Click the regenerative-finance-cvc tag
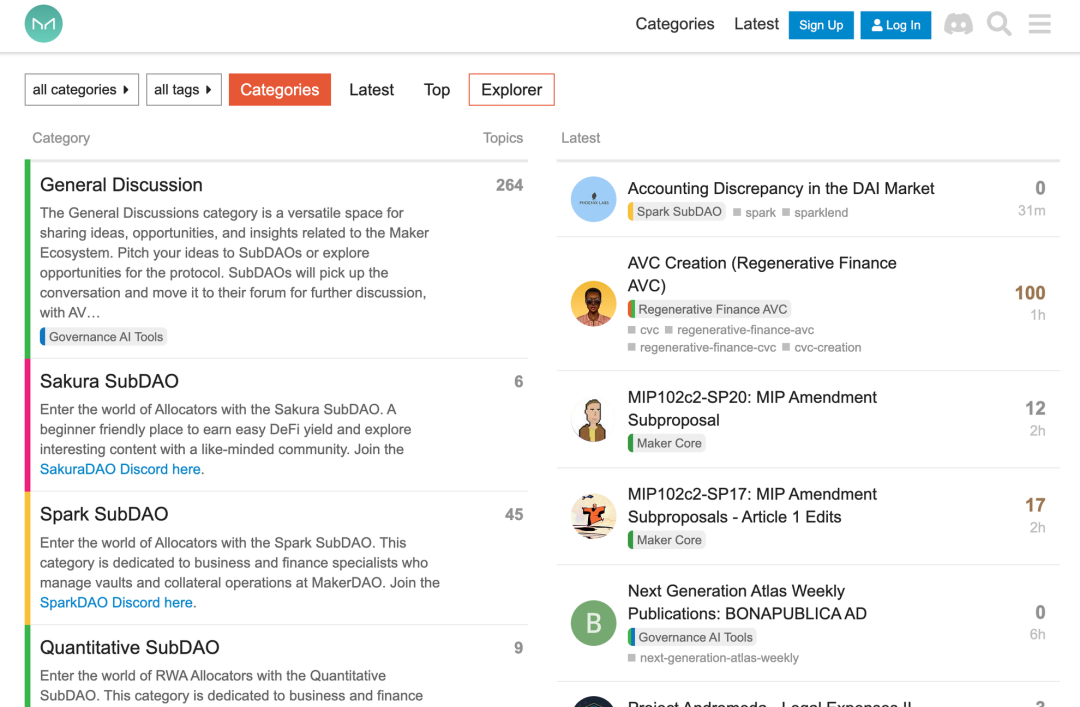Image resolution: width=1080 pixels, height=707 pixels. (x=702, y=348)
